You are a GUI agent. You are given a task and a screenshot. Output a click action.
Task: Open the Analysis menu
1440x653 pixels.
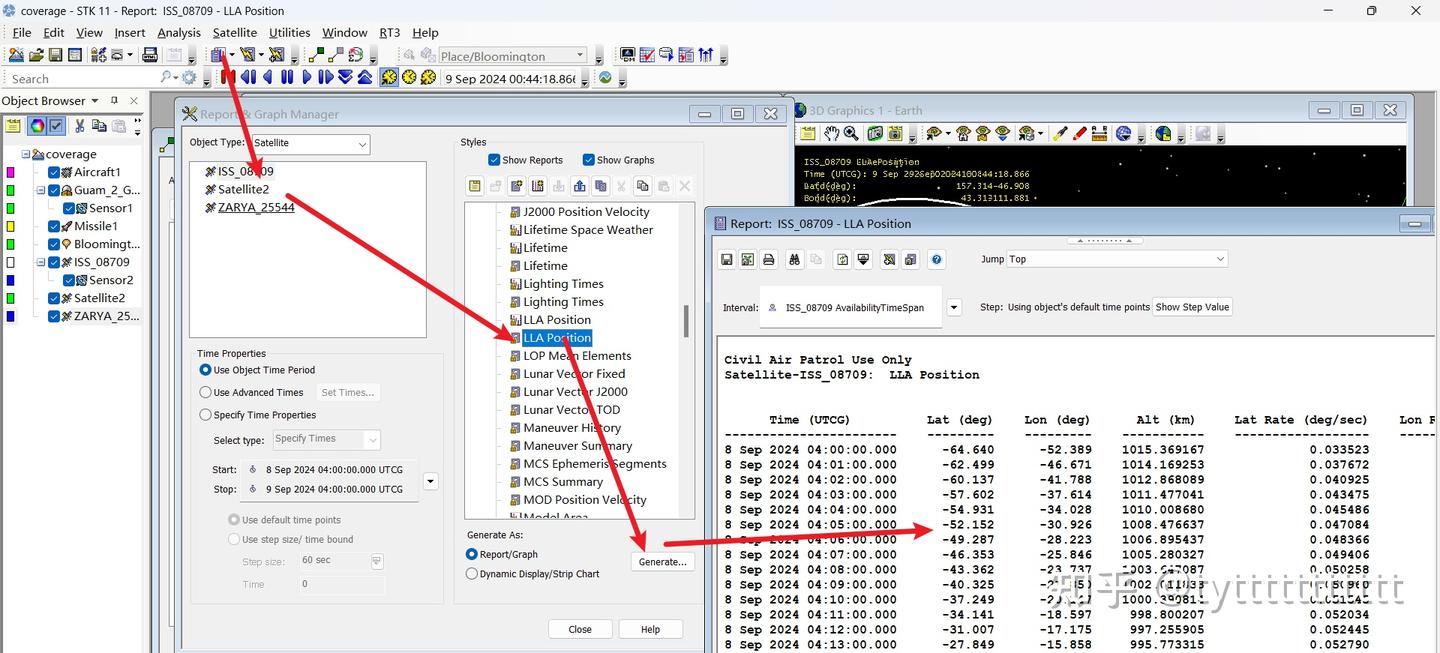pyautogui.click(x=179, y=32)
